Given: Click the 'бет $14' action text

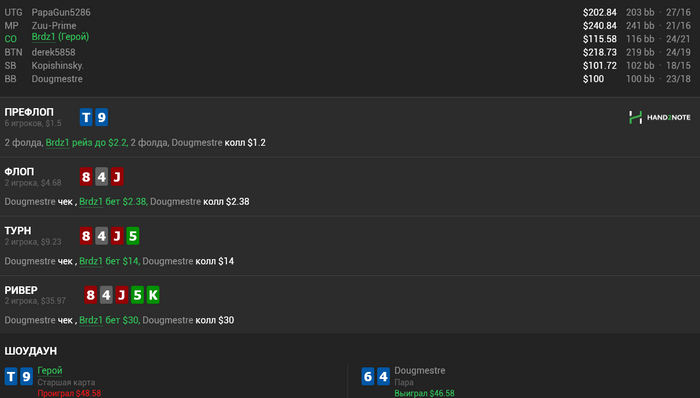Looking at the screenshot, I should 123,261.
